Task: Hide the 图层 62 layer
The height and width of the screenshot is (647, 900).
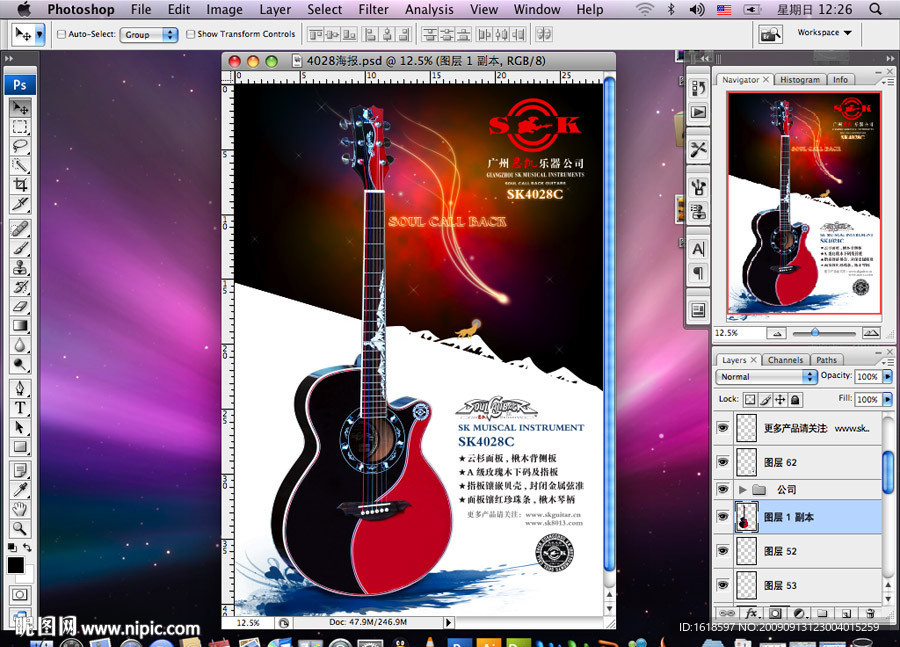Action: coord(723,462)
